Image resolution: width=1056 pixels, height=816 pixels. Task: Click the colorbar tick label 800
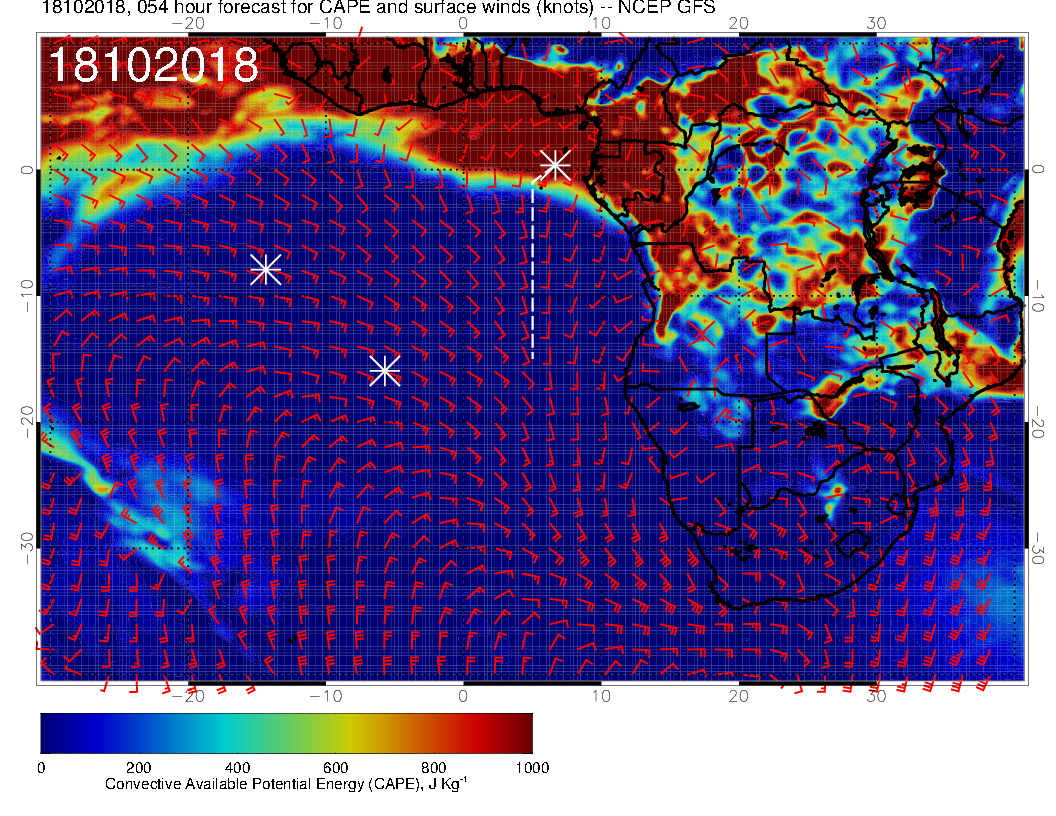tap(434, 768)
